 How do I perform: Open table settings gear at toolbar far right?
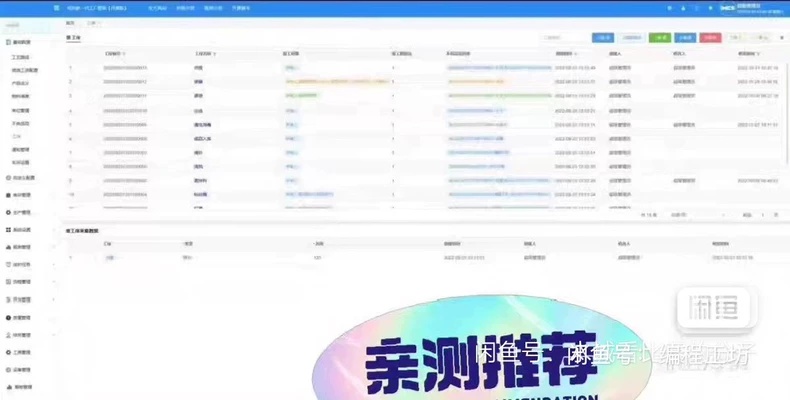tap(782, 38)
